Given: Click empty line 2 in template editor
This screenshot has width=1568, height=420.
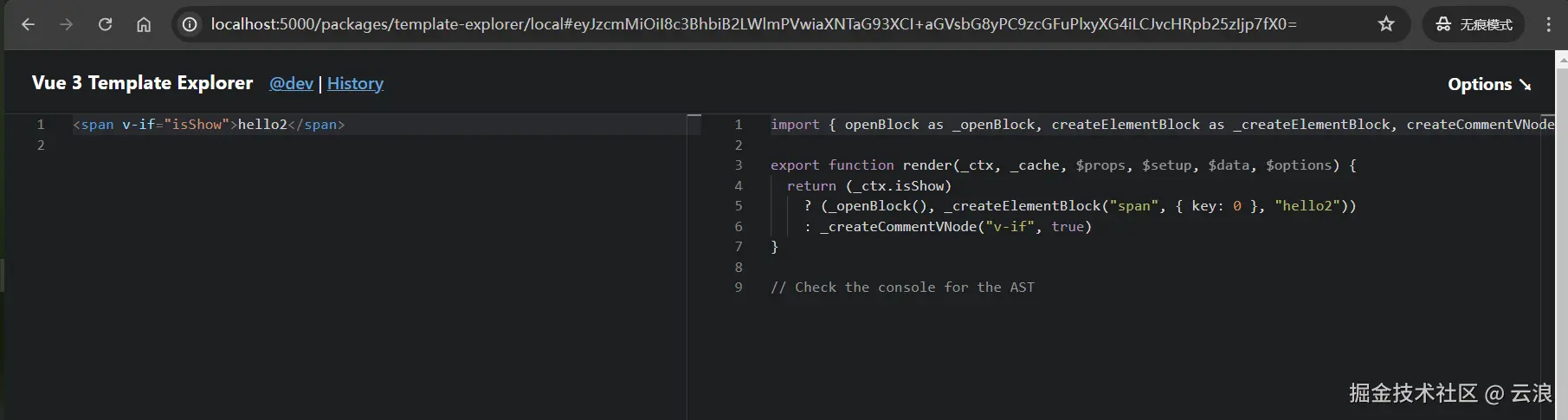Looking at the screenshot, I should click(x=381, y=145).
